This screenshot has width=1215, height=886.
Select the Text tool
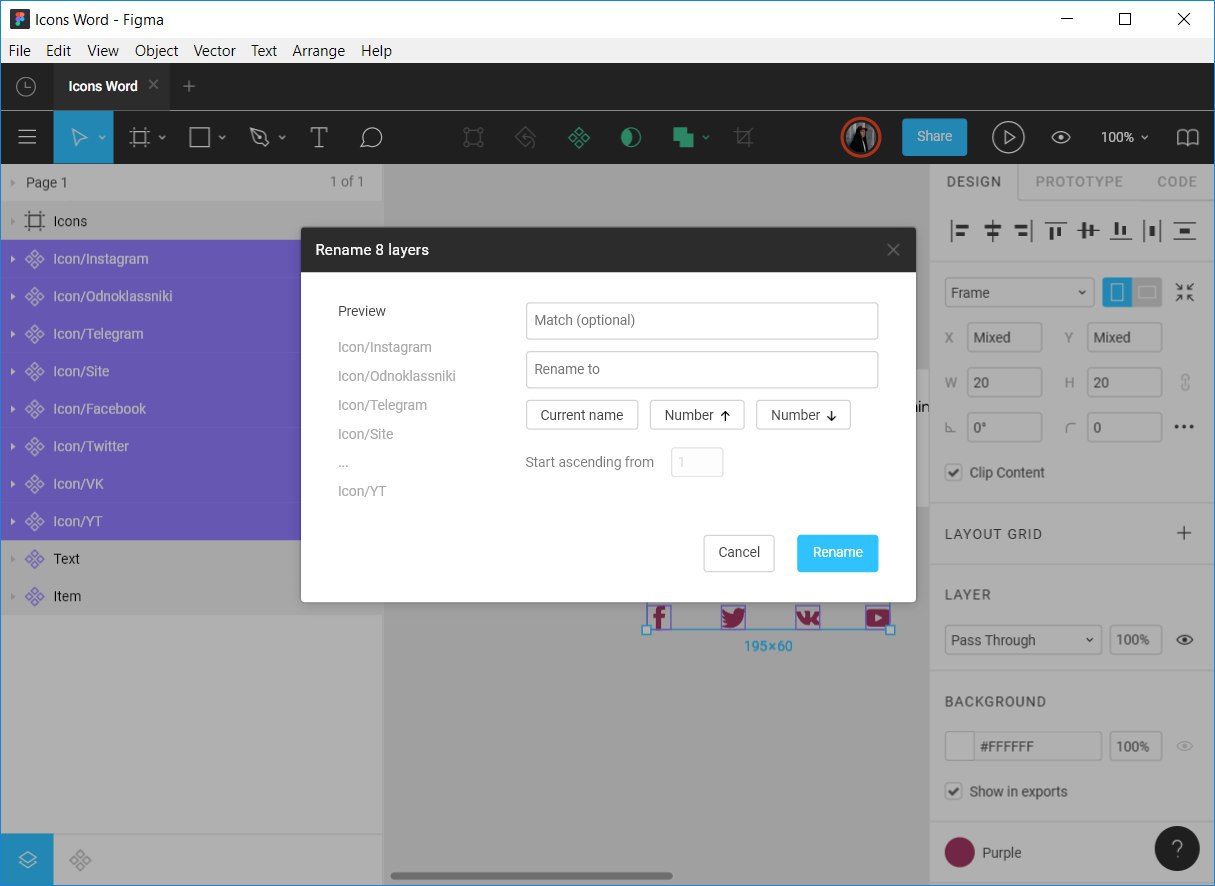[319, 137]
